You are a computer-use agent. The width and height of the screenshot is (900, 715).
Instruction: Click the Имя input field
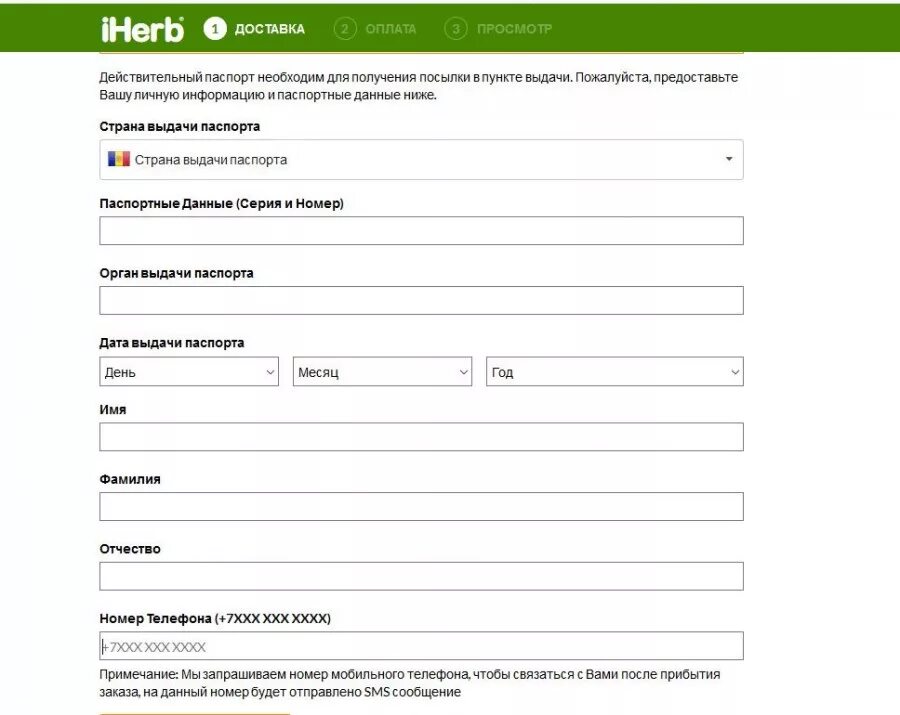[x=421, y=437]
